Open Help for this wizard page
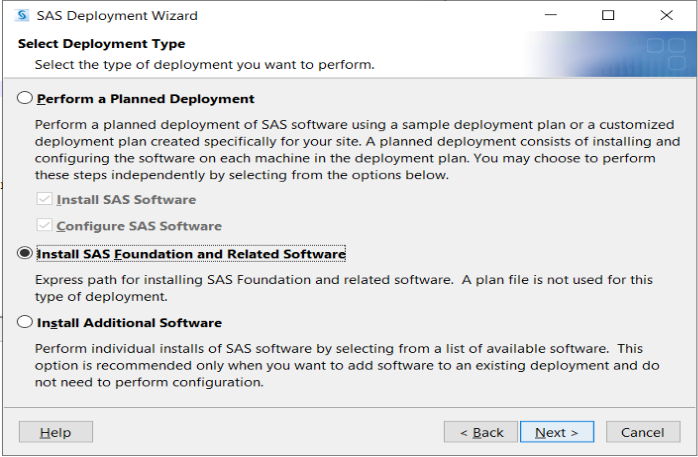 (56, 432)
